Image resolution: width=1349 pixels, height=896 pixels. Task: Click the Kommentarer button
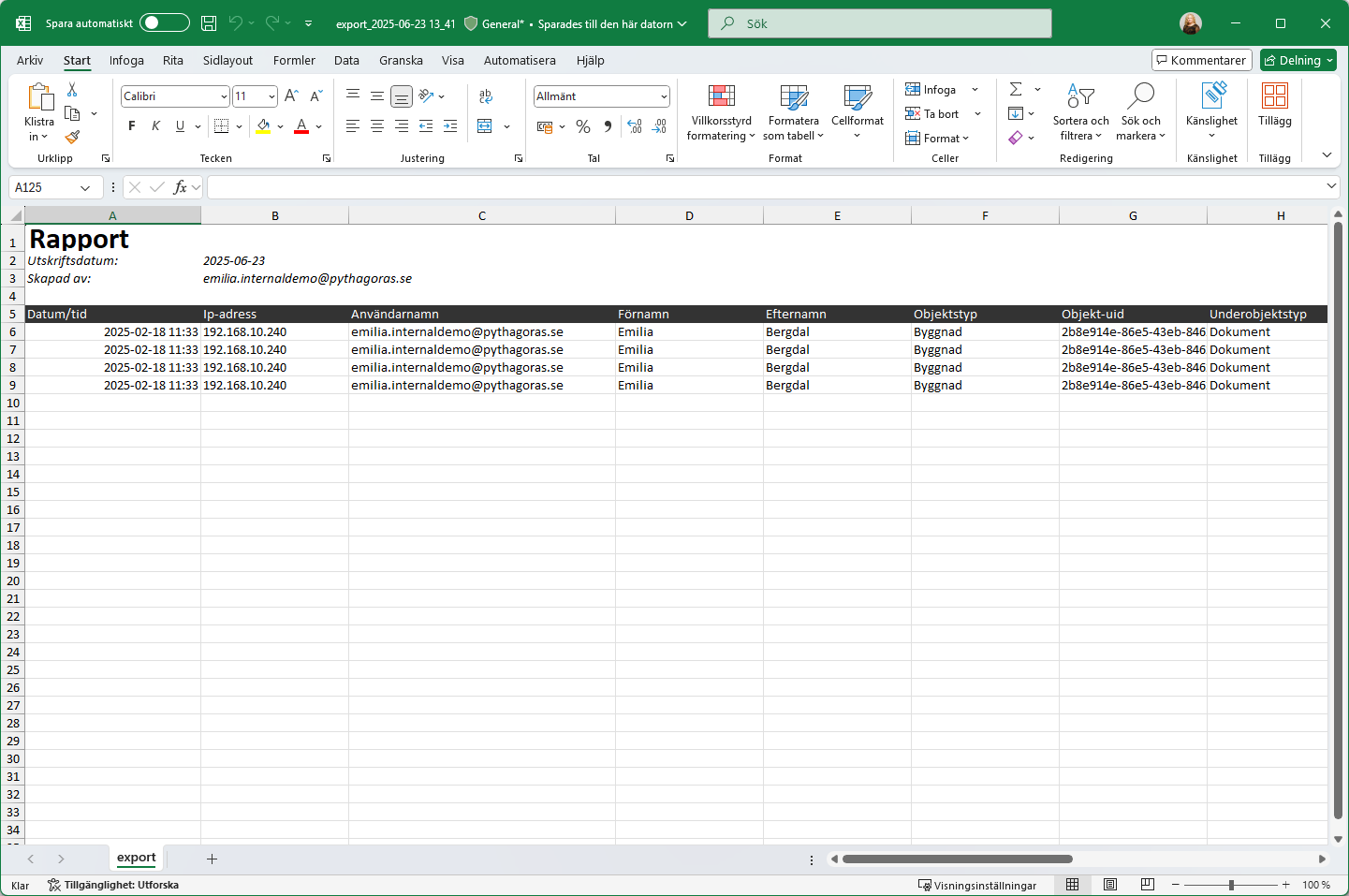coord(1201,61)
